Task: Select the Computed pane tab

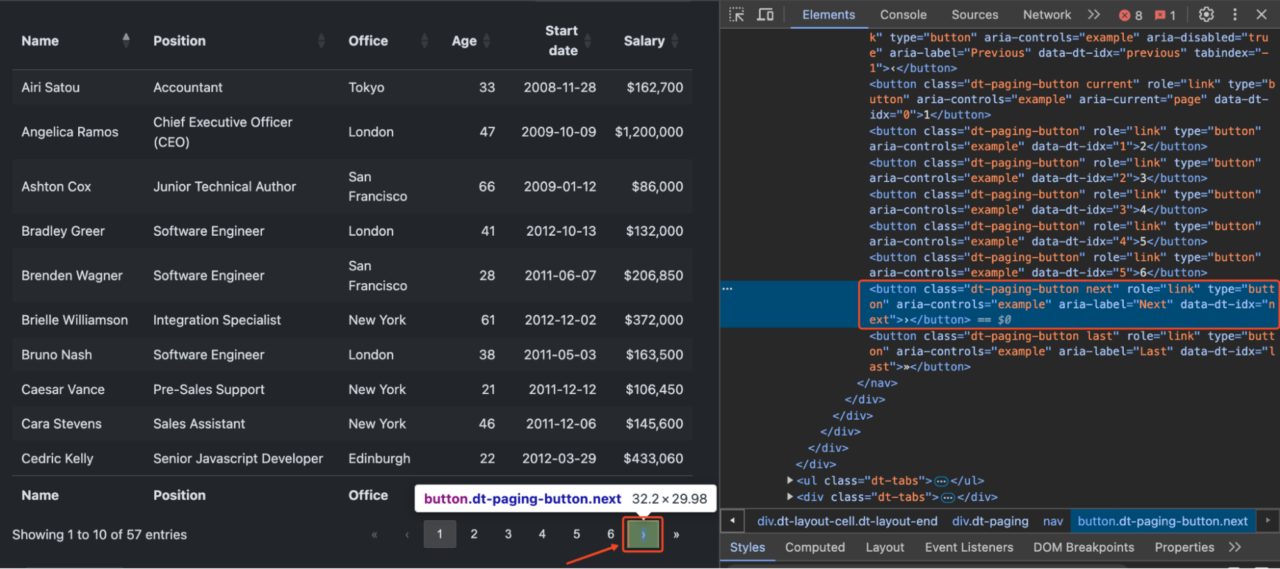Action: click(x=815, y=547)
